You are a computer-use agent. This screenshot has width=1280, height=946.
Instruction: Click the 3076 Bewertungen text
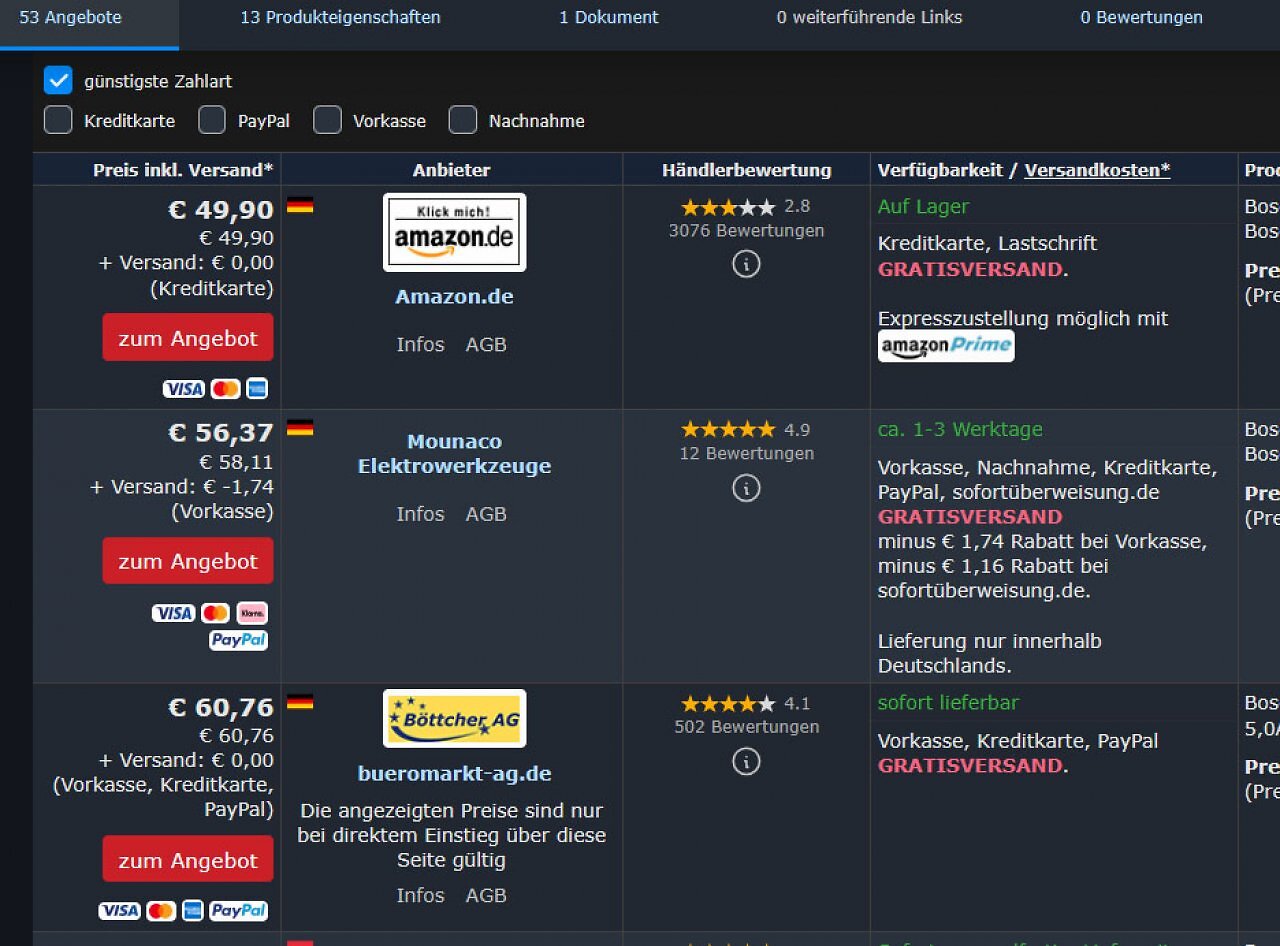pos(746,231)
